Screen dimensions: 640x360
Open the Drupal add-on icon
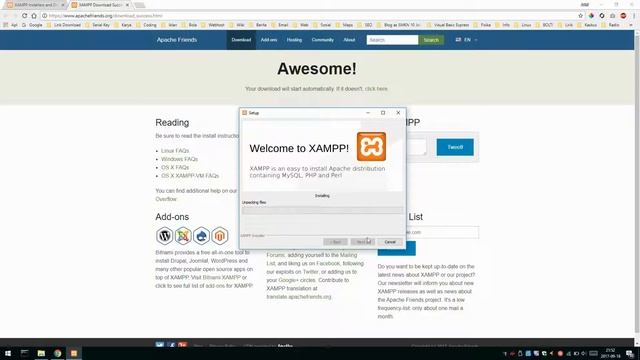pyautogui.click(x=201, y=236)
